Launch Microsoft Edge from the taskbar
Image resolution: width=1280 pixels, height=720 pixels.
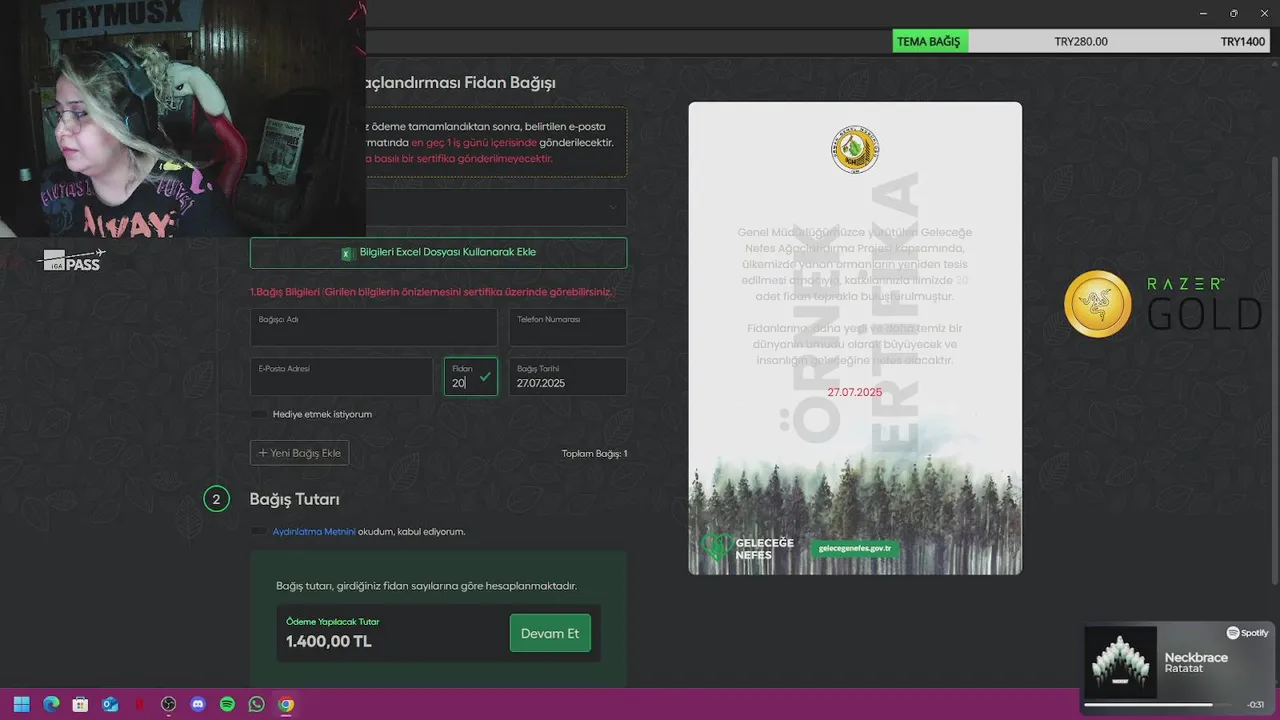click(x=51, y=704)
